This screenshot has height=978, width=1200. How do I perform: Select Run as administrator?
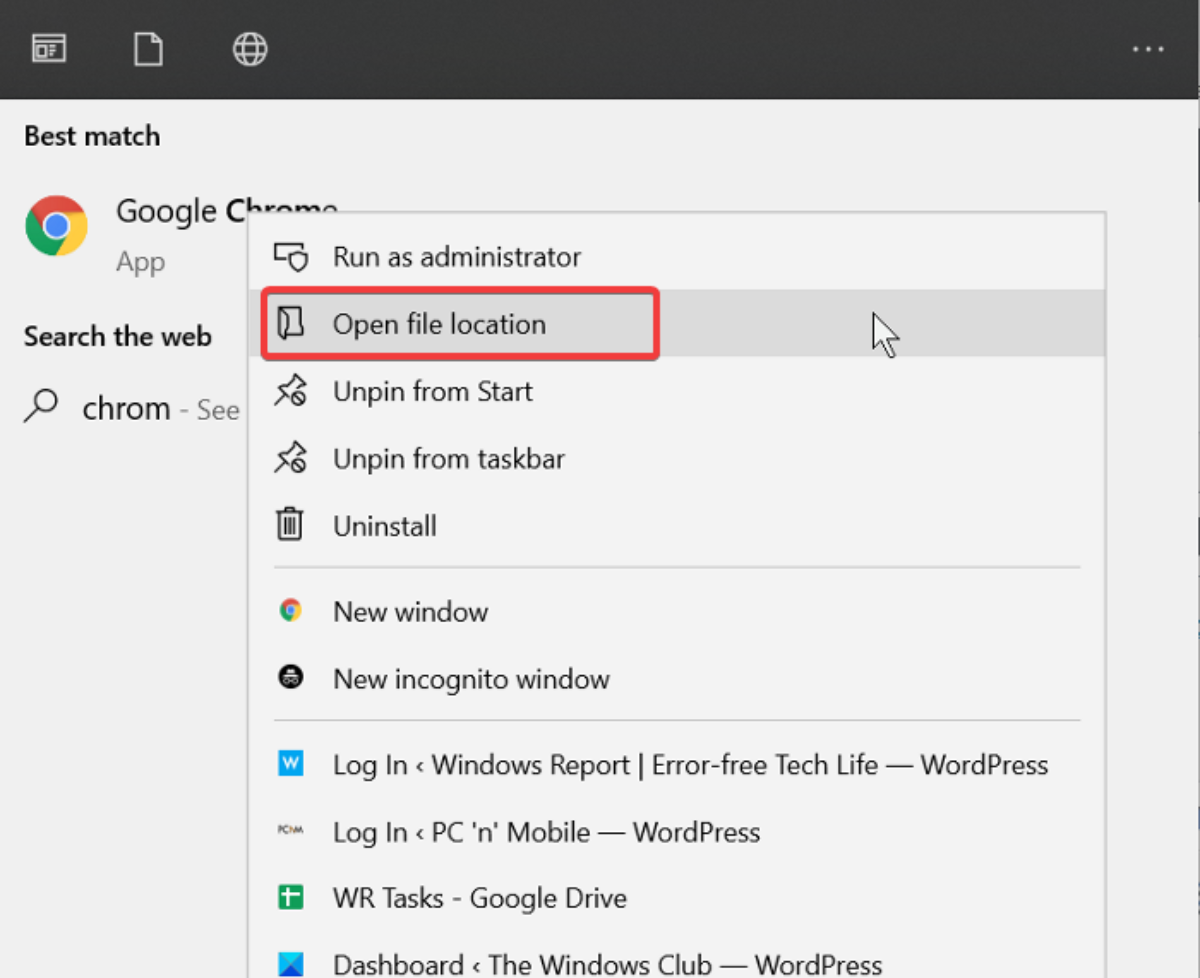click(x=456, y=257)
